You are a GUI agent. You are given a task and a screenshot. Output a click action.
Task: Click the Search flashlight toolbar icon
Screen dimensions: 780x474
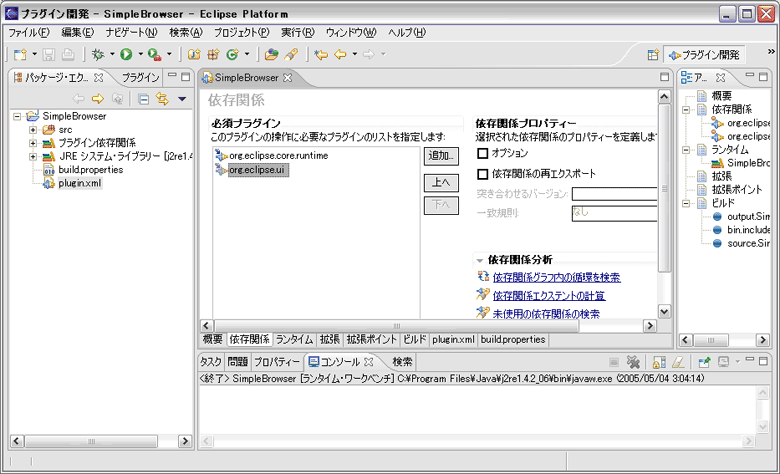[x=291, y=54]
